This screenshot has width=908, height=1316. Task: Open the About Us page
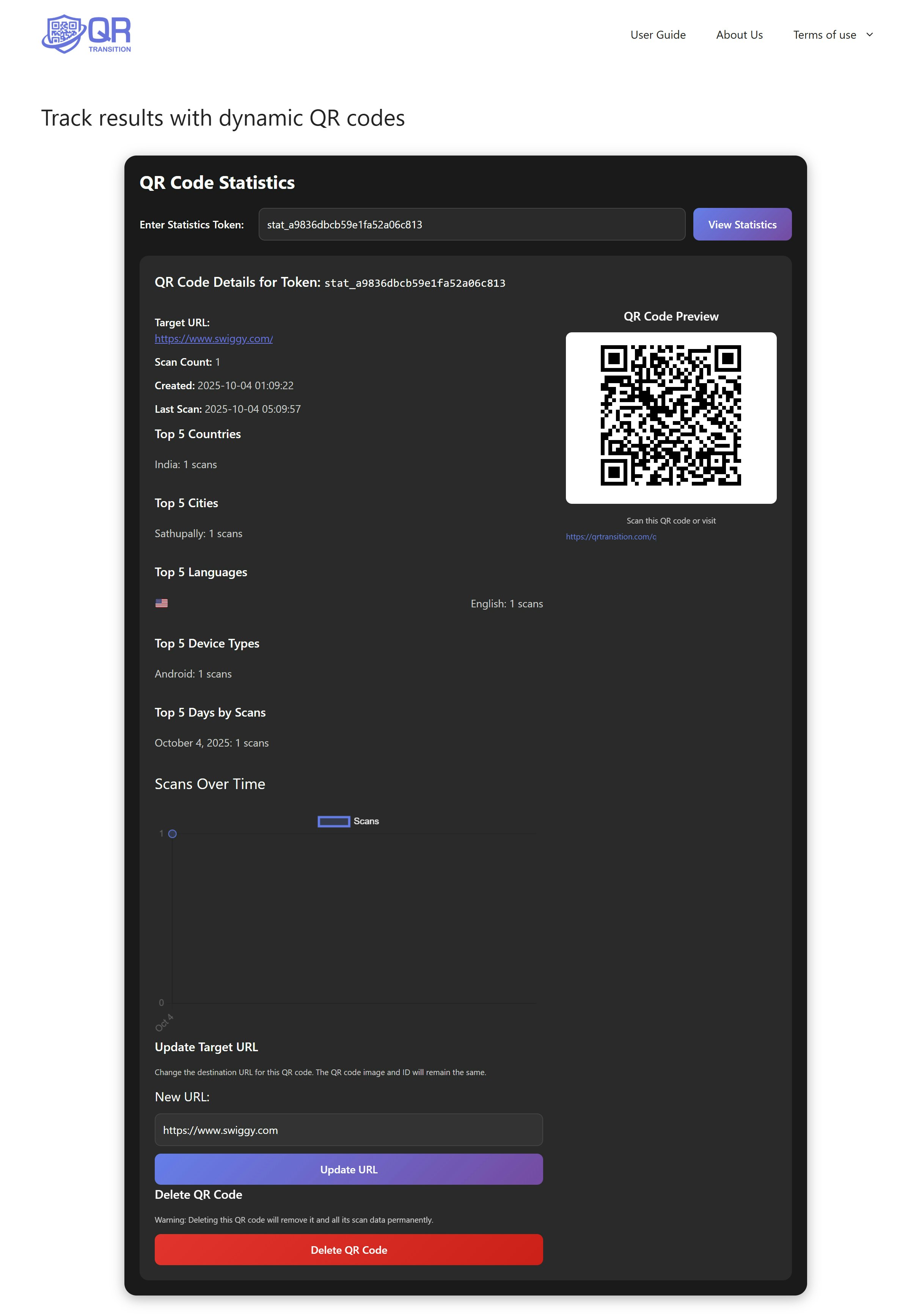[x=739, y=35]
